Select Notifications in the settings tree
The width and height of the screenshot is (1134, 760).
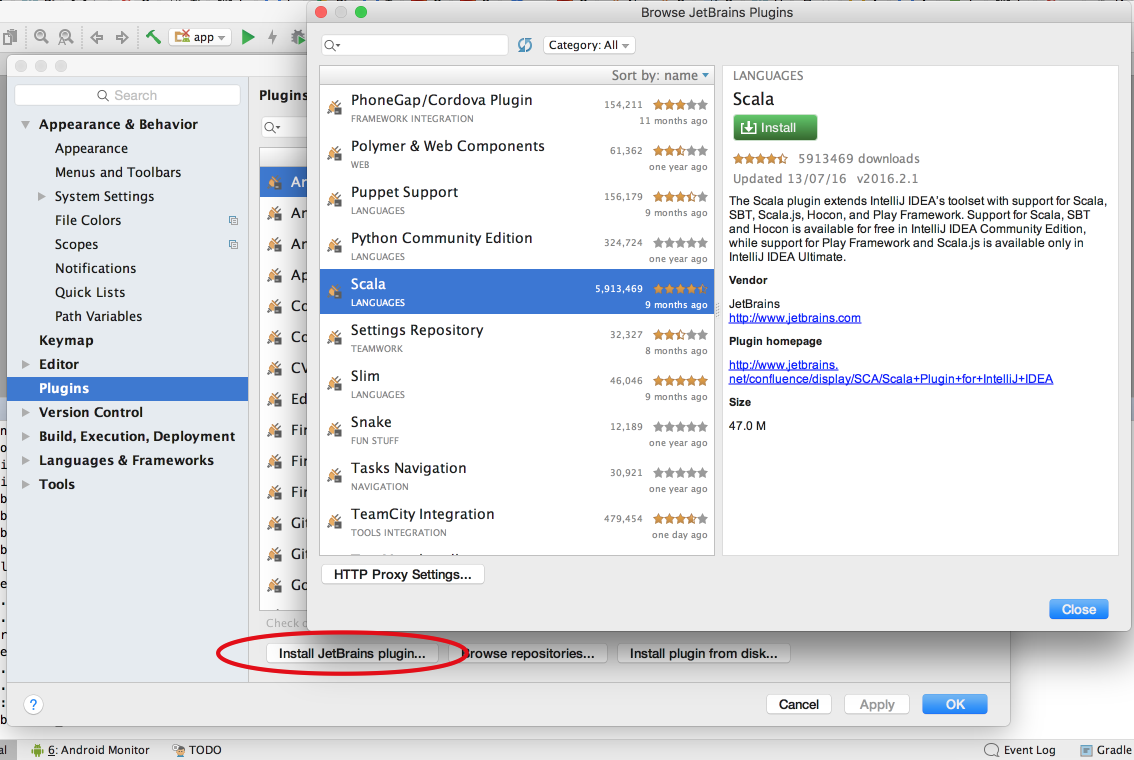(x=95, y=268)
